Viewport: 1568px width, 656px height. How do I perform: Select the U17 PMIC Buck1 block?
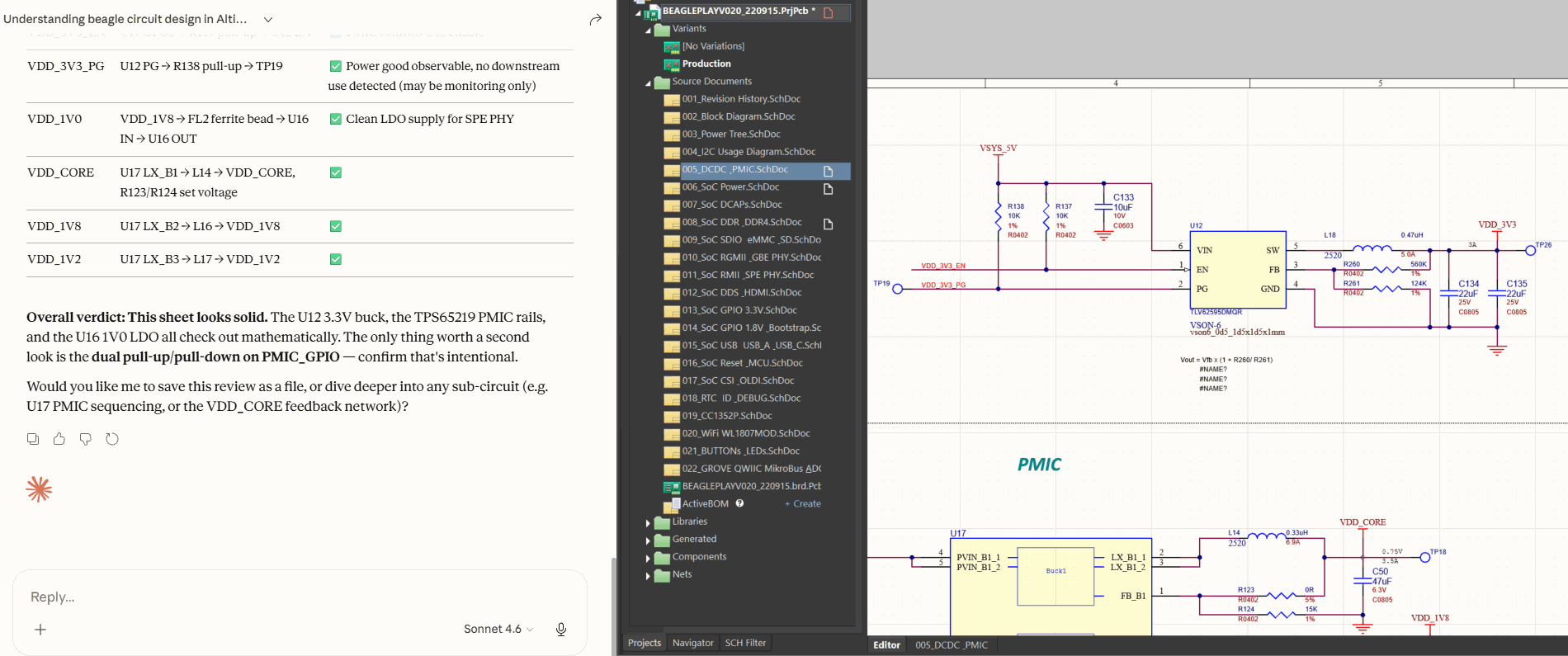[x=1056, y=577]
